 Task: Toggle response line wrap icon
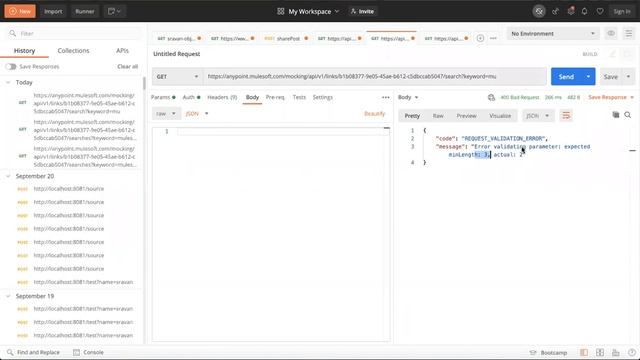point(566,116)
